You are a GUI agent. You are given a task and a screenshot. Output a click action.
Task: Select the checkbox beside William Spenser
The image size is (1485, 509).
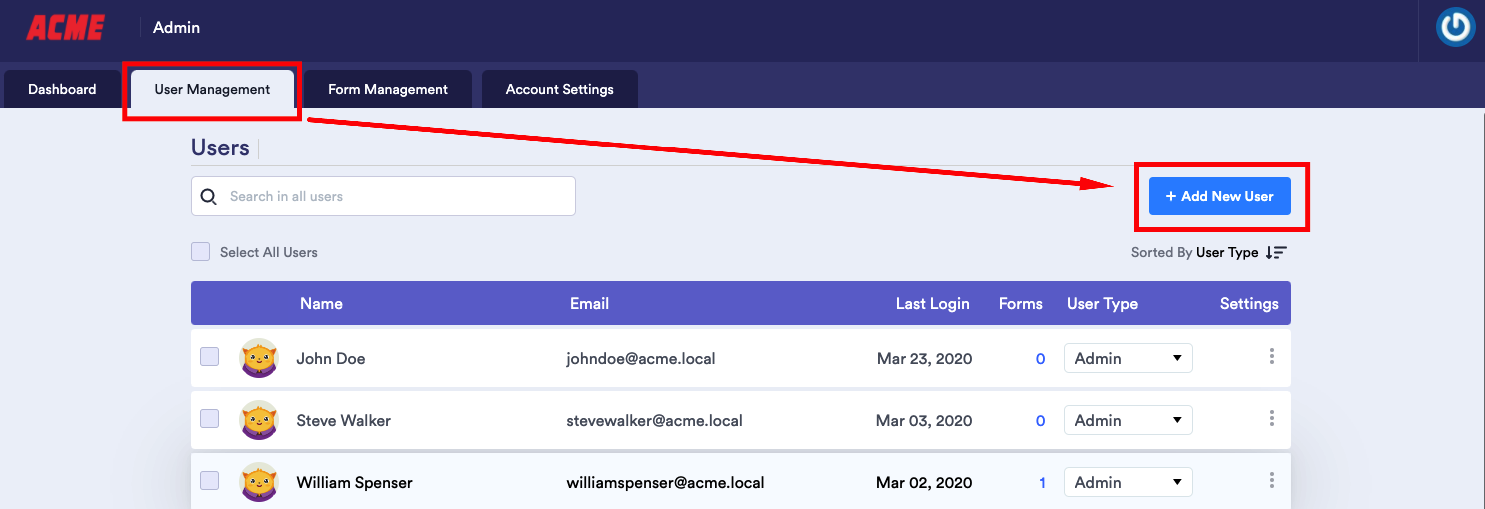point(210,481)
